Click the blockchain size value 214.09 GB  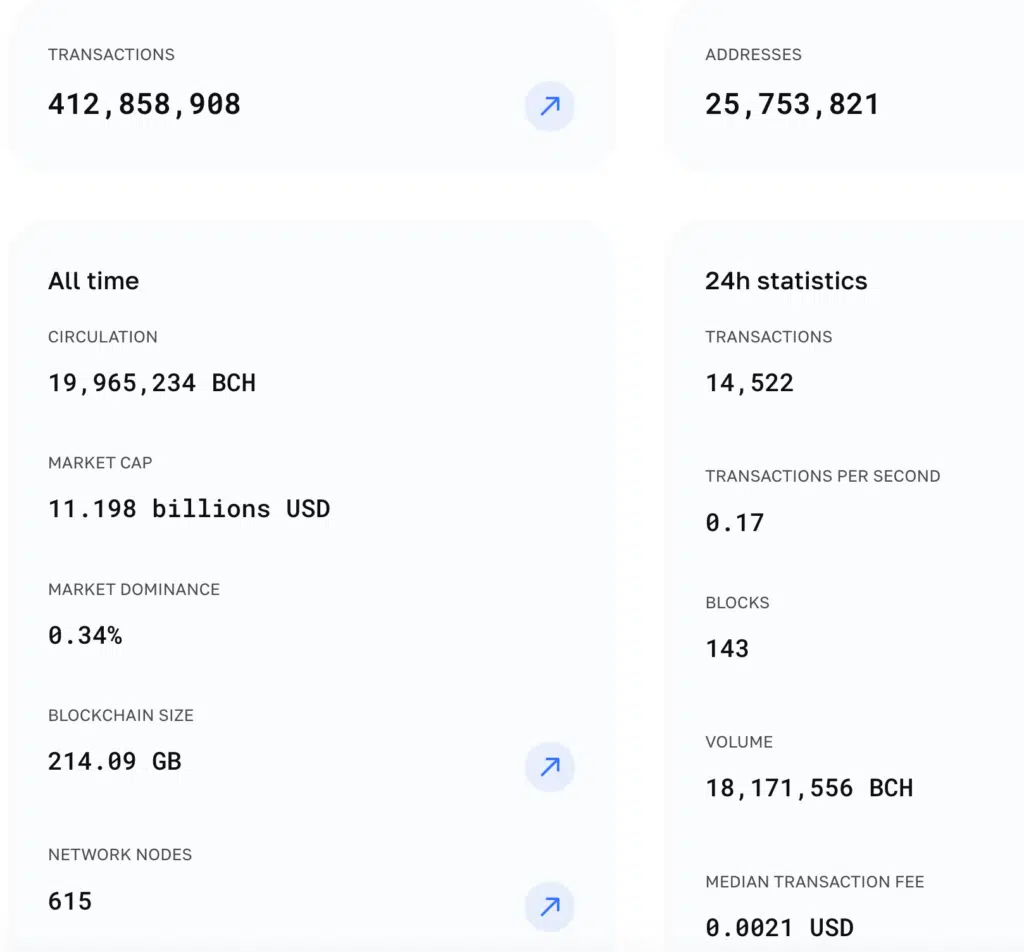115,762
